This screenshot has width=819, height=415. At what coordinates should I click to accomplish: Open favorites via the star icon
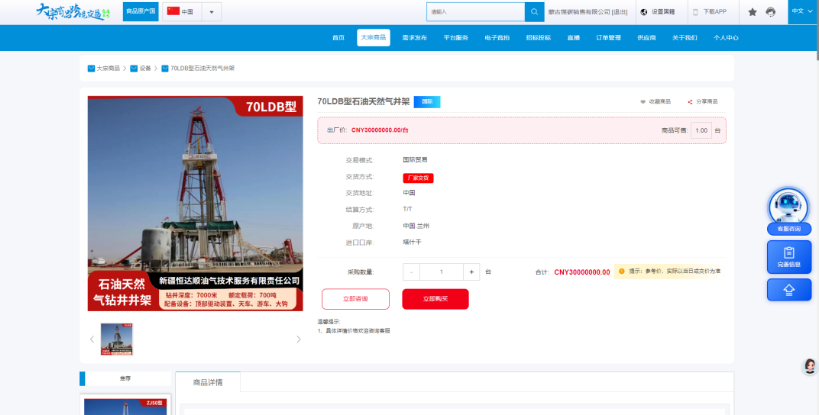coord(752,12)
